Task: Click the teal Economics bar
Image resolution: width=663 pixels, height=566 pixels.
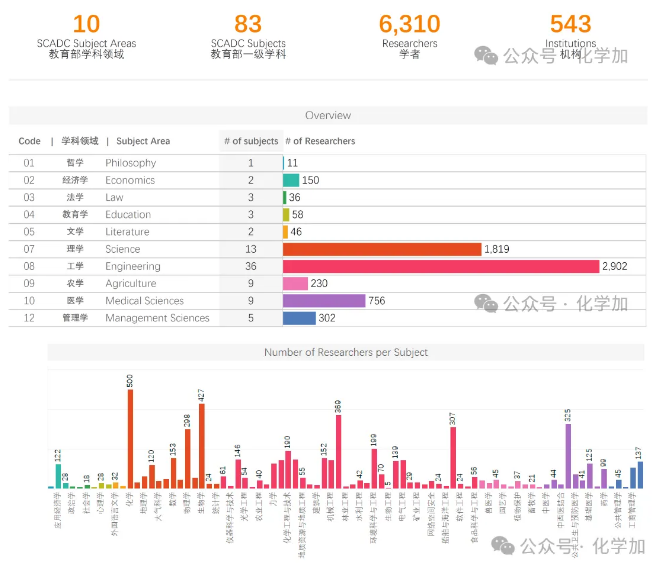Action: (x=291, y=180)
